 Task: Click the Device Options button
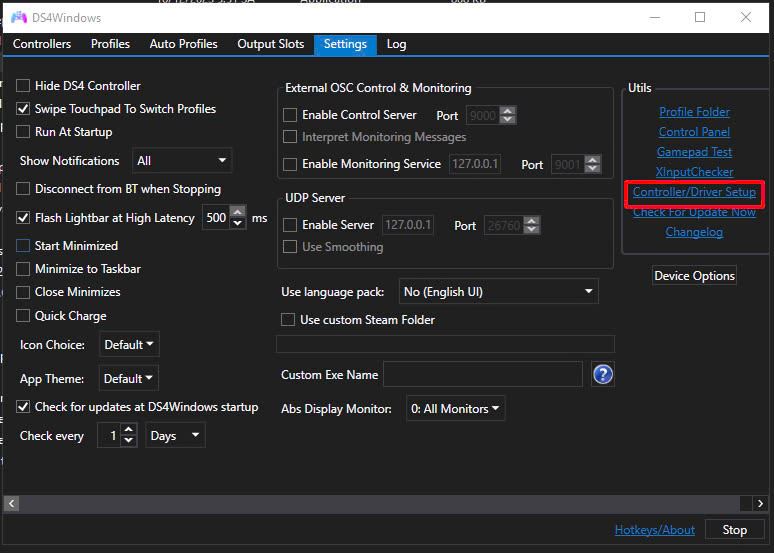point(694,276)
